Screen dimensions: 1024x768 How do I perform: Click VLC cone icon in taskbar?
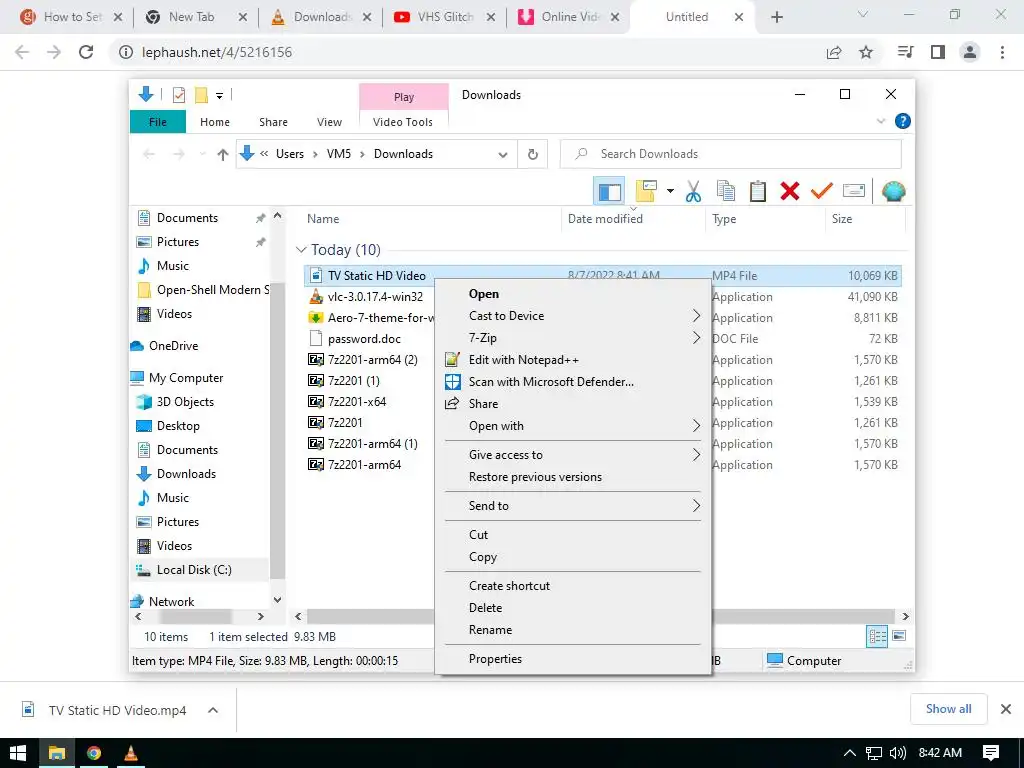coord(131,753)
